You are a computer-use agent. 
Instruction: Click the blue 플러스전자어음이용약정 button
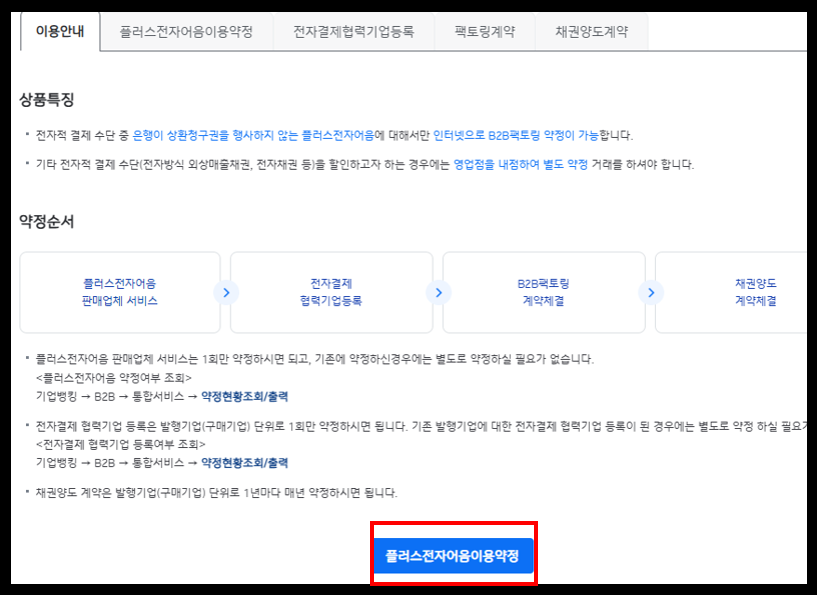click(x=453, y=555)
